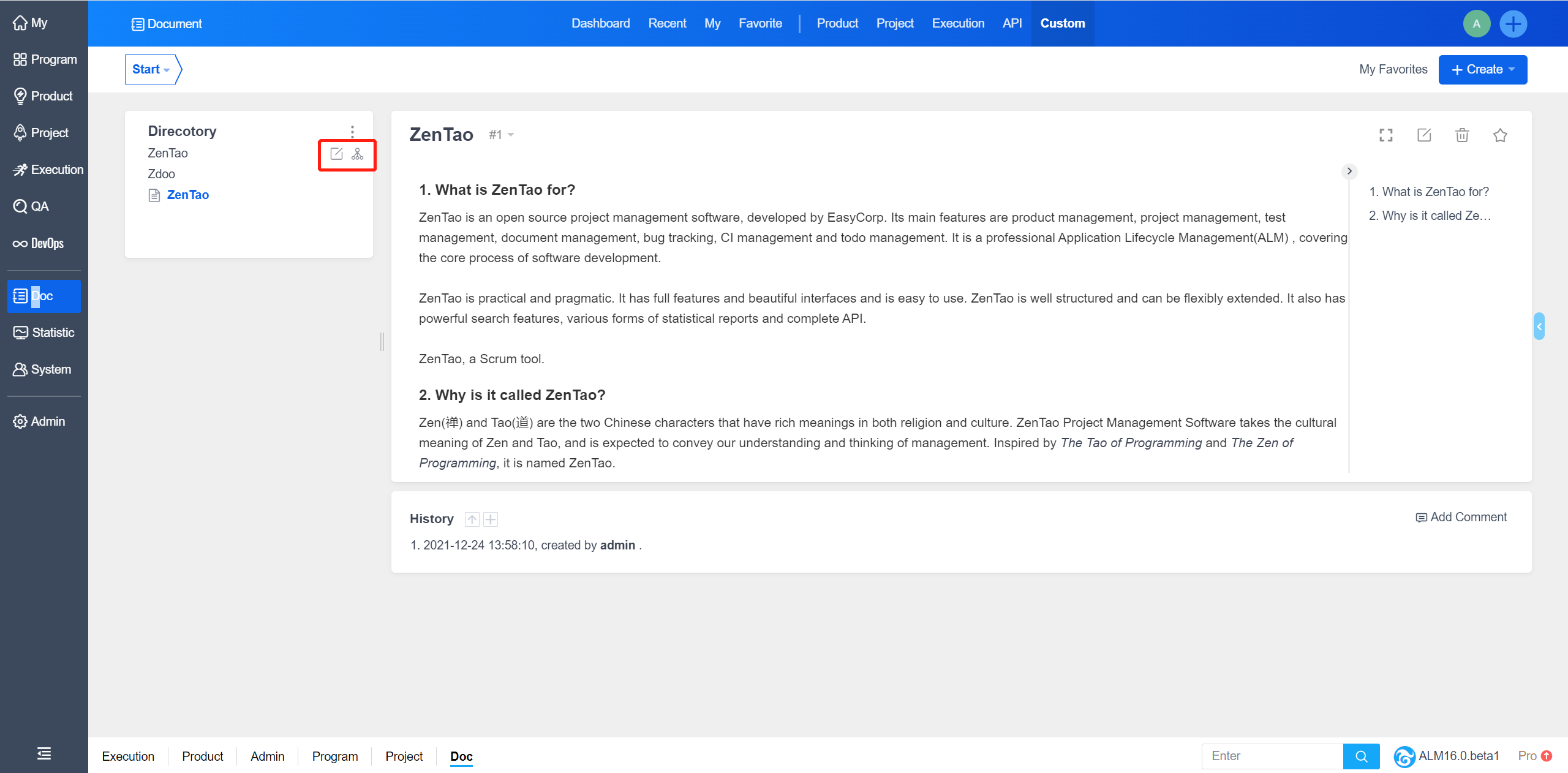1568x773 pixels.
Task: Star the ZenTao document as favorite
Action: coord(1500,135)
